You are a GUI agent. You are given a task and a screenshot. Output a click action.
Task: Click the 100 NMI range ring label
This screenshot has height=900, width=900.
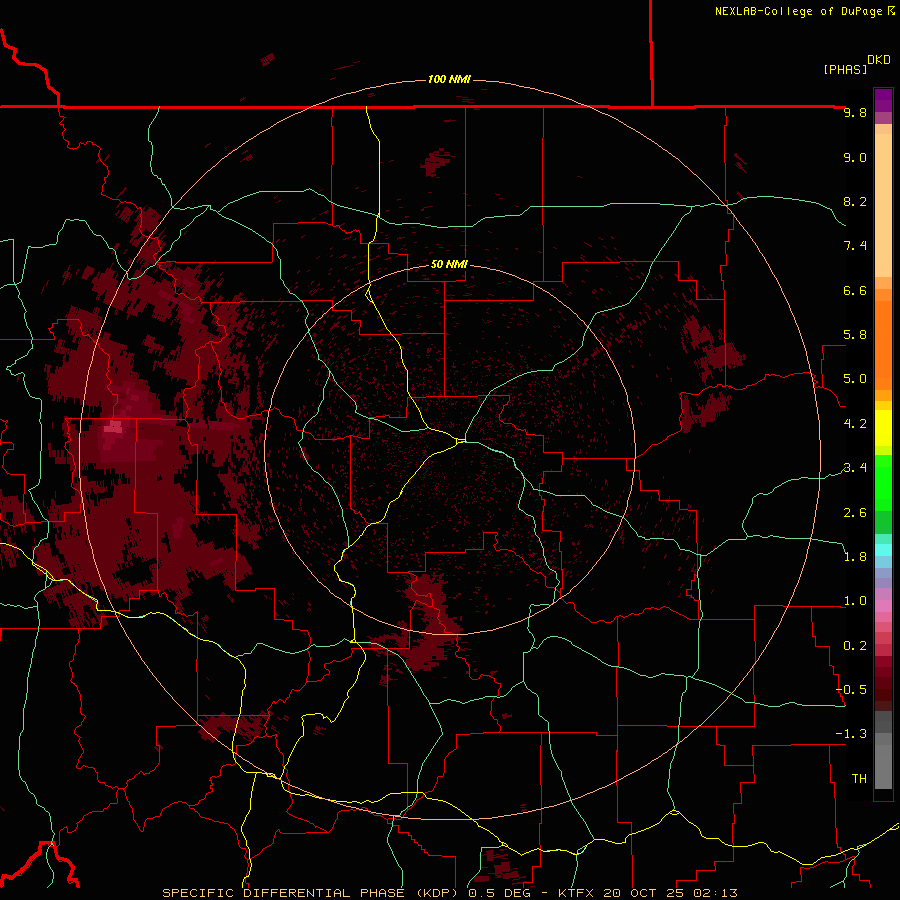[x=449, y=79]
